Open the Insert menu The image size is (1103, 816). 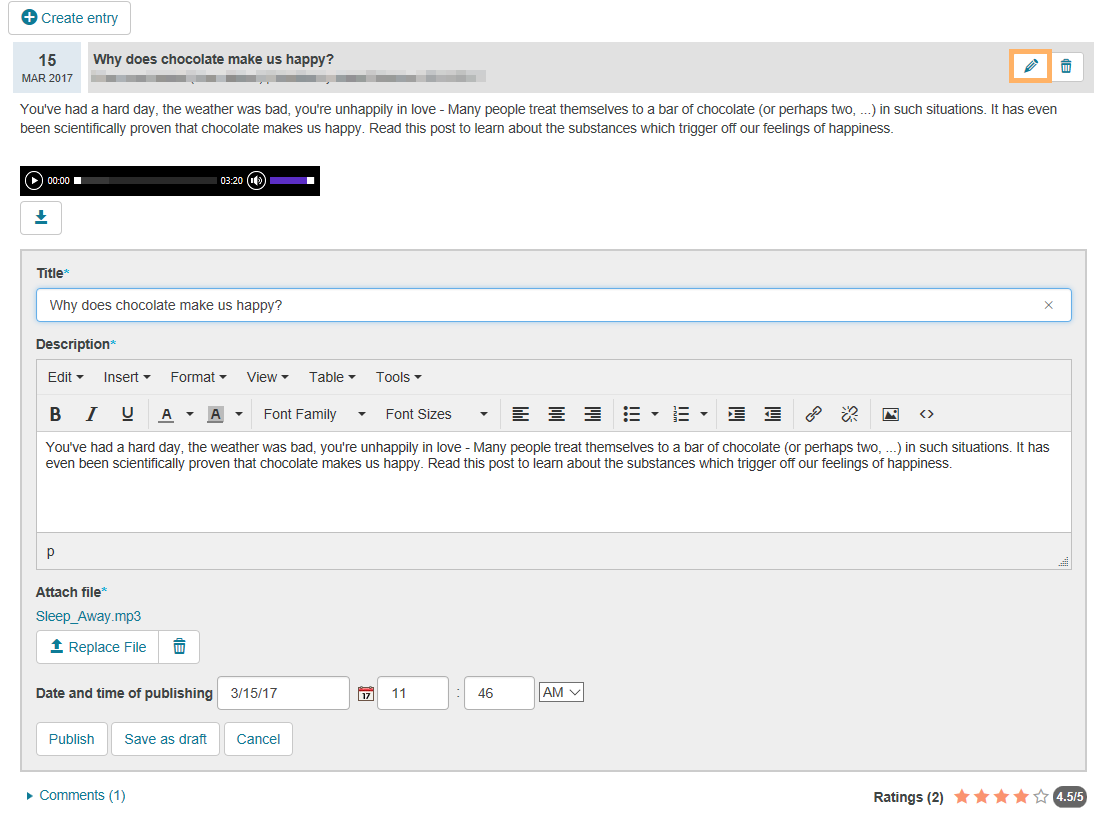(x=126, y=377)
